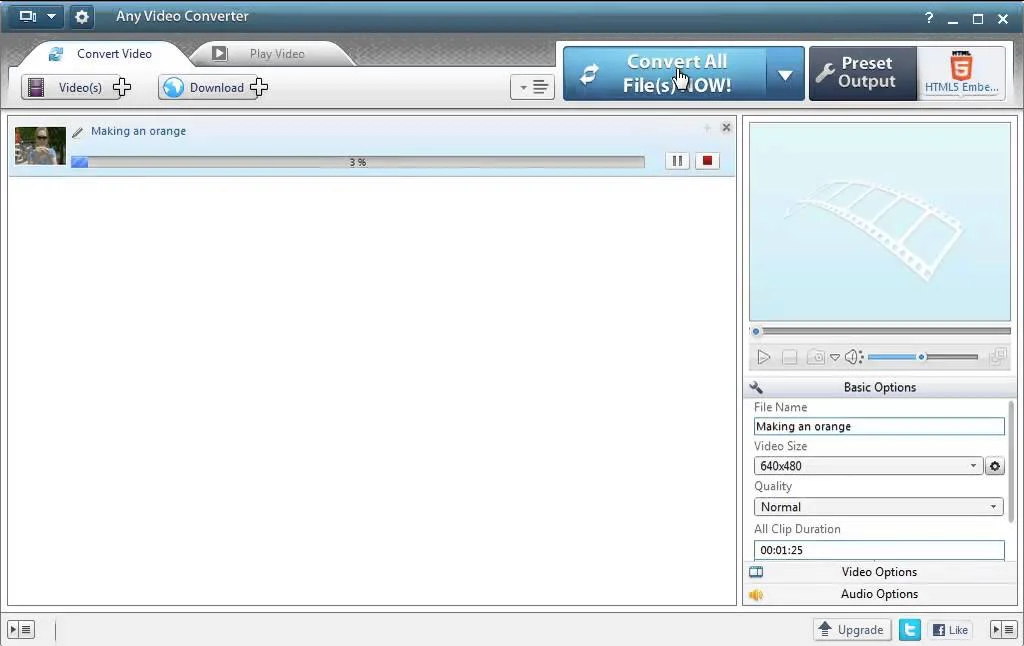The image size is (1024, 646).
Task: Click the Facebook Like button
Action: (950, 630)
